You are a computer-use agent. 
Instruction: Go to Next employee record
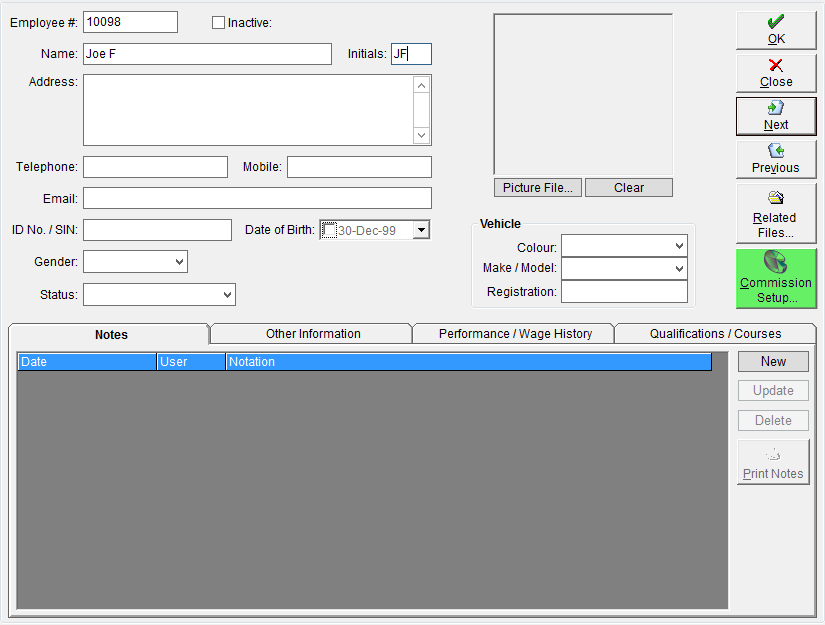[x=776, y=116]
